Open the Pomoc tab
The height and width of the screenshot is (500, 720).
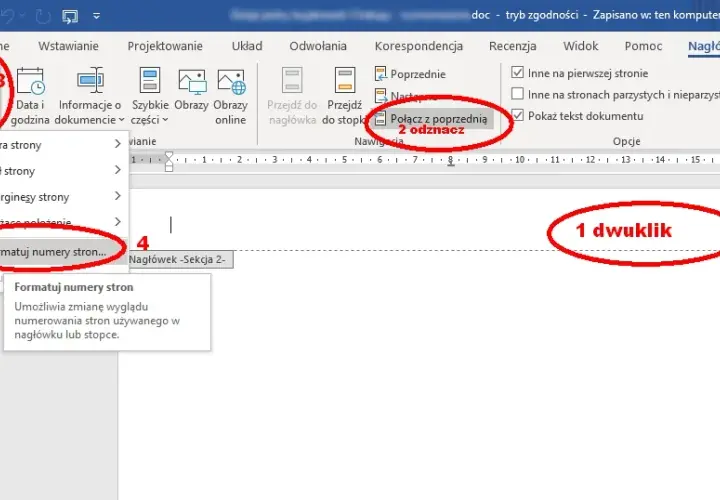pos(643,46)
